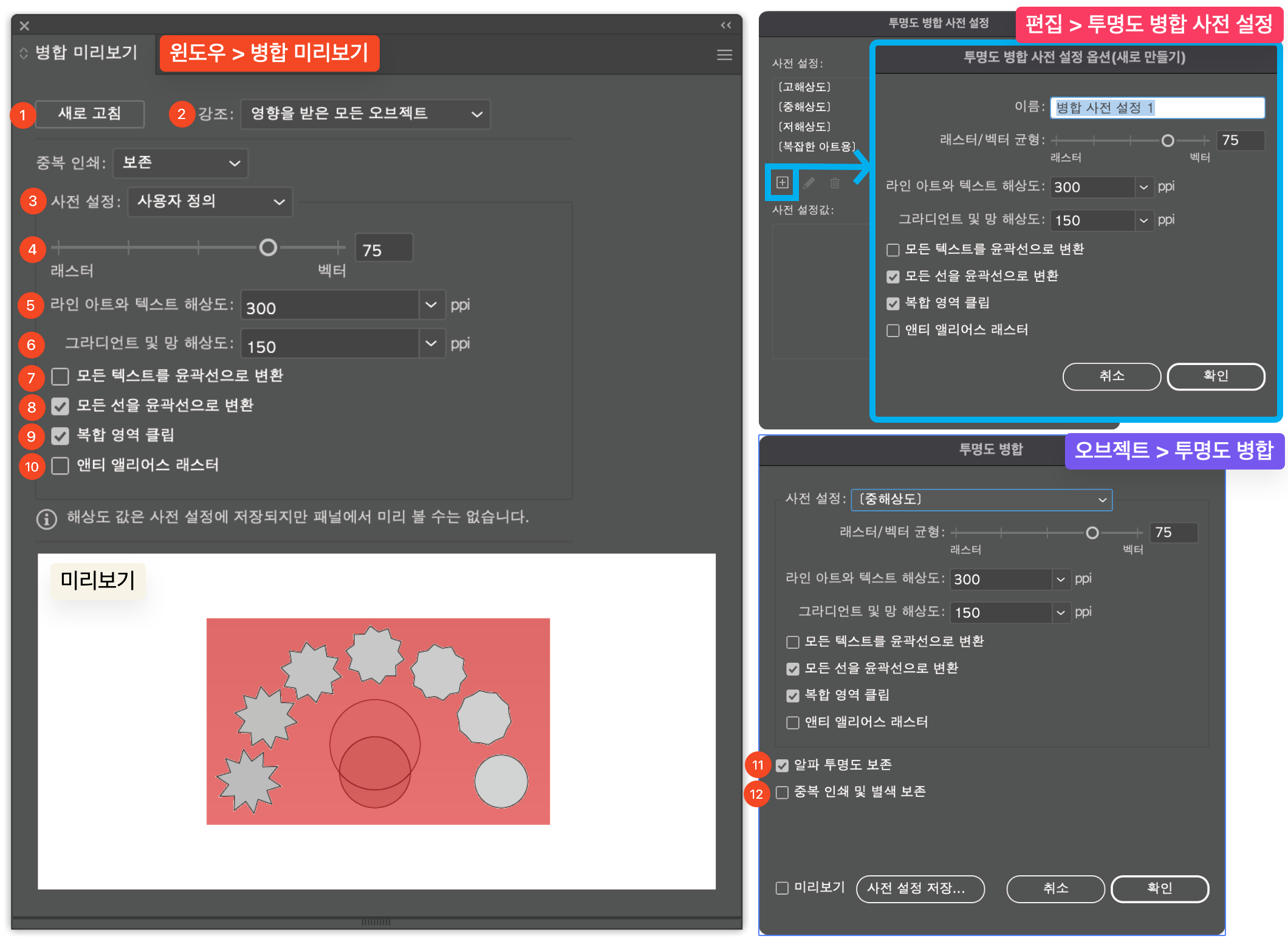Image resolution: width=1288 pixels, height=950 pixels.
Task: Click the info icon about resolution values
Action: tap(47, 519)
